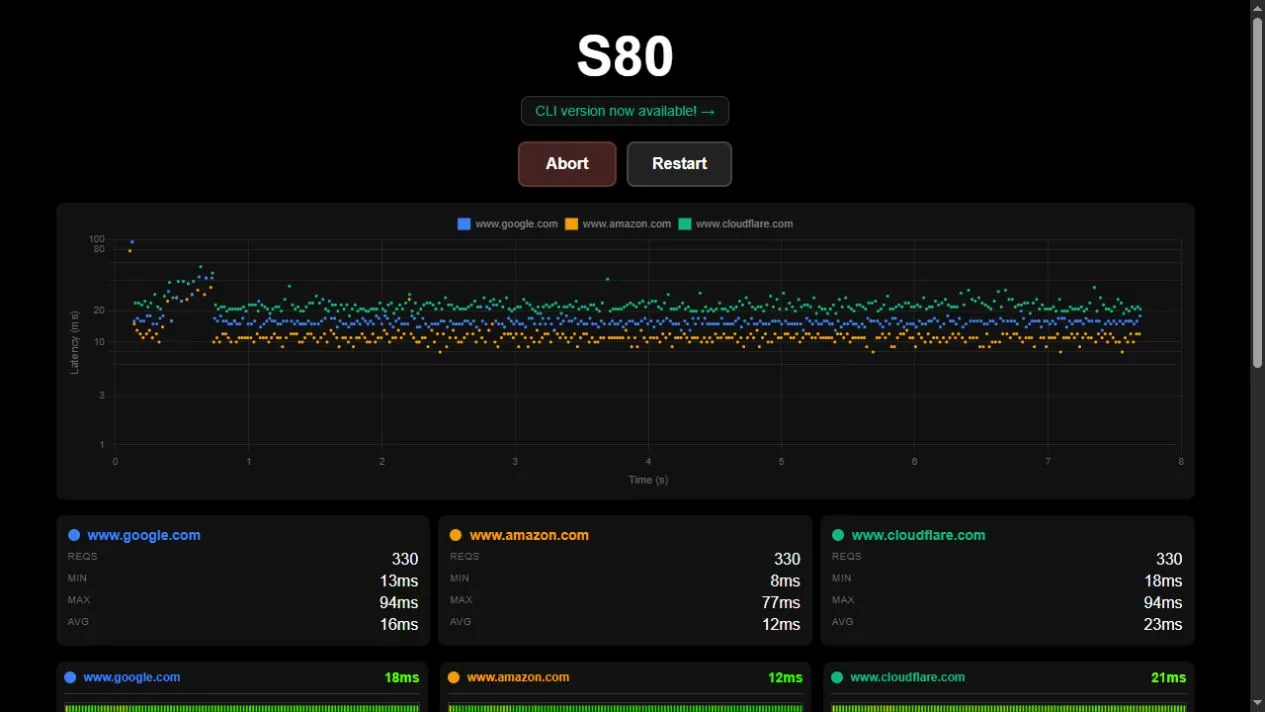
Task: Click amazon card MAX value 77ms
Action: click(x=781, y=602)
